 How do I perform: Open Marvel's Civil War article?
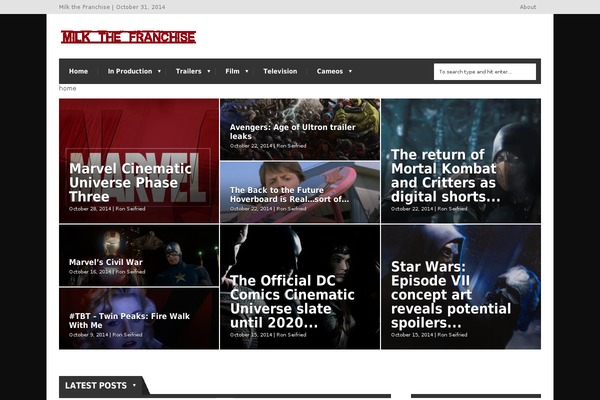(106, 262)
